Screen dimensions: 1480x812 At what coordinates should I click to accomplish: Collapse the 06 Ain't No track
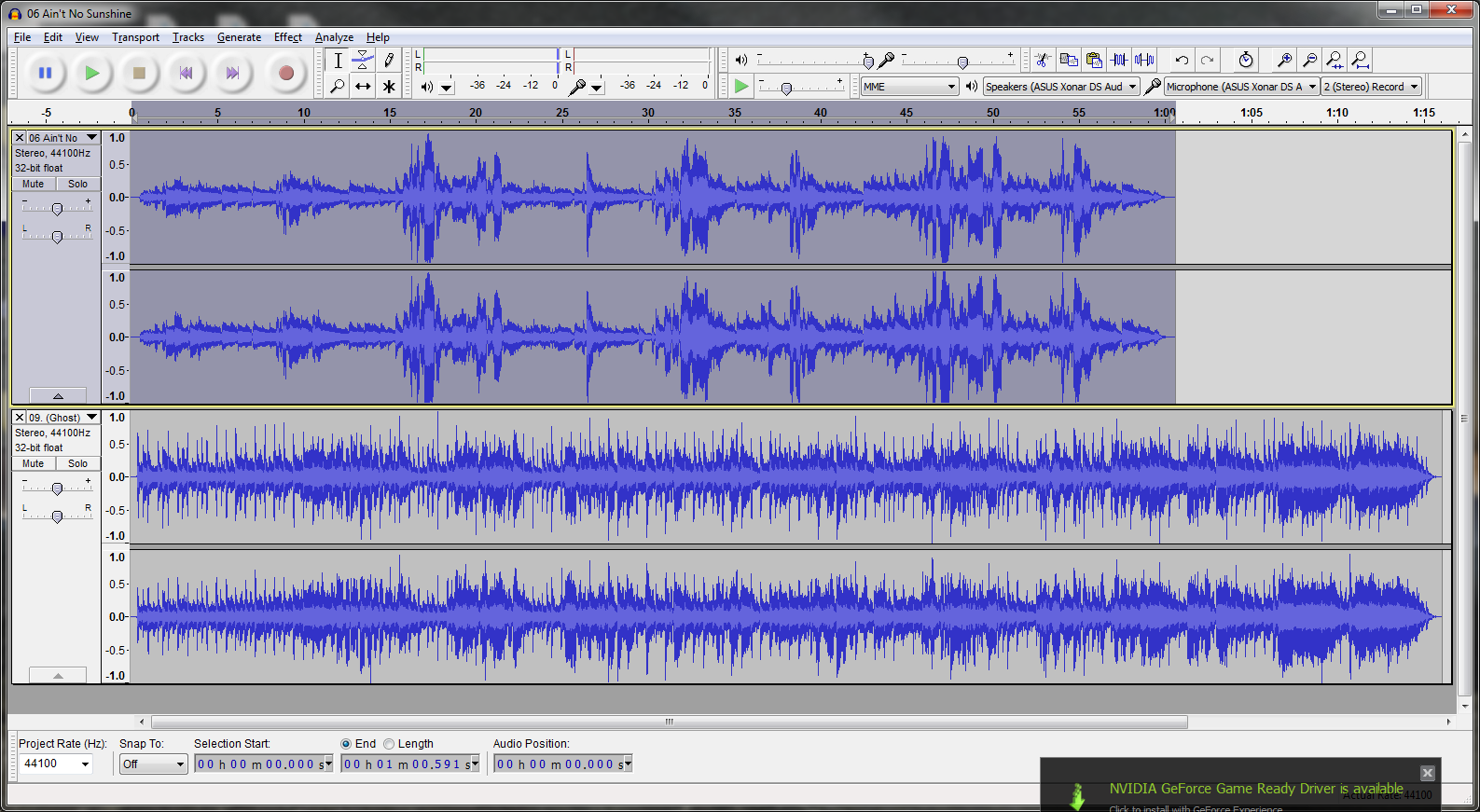(58, 395)
